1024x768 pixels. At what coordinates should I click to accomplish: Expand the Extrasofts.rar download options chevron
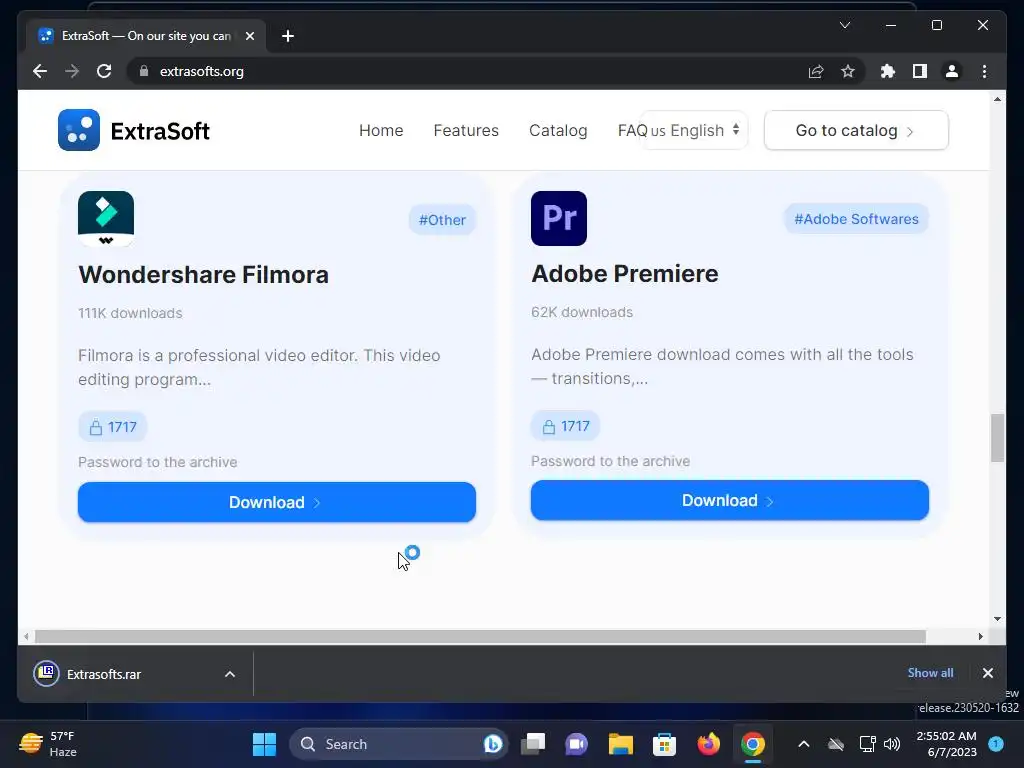[x=230, y=674]
